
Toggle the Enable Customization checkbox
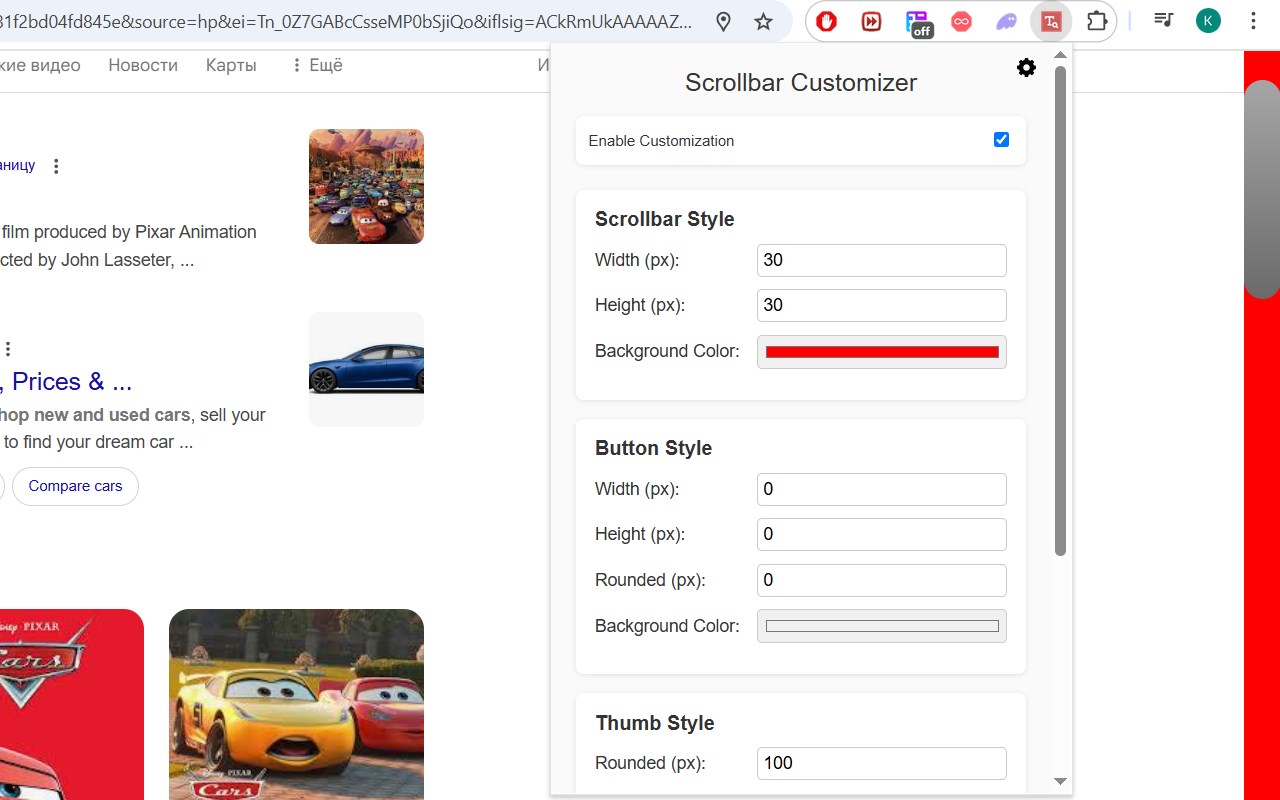coord(1001,140)
